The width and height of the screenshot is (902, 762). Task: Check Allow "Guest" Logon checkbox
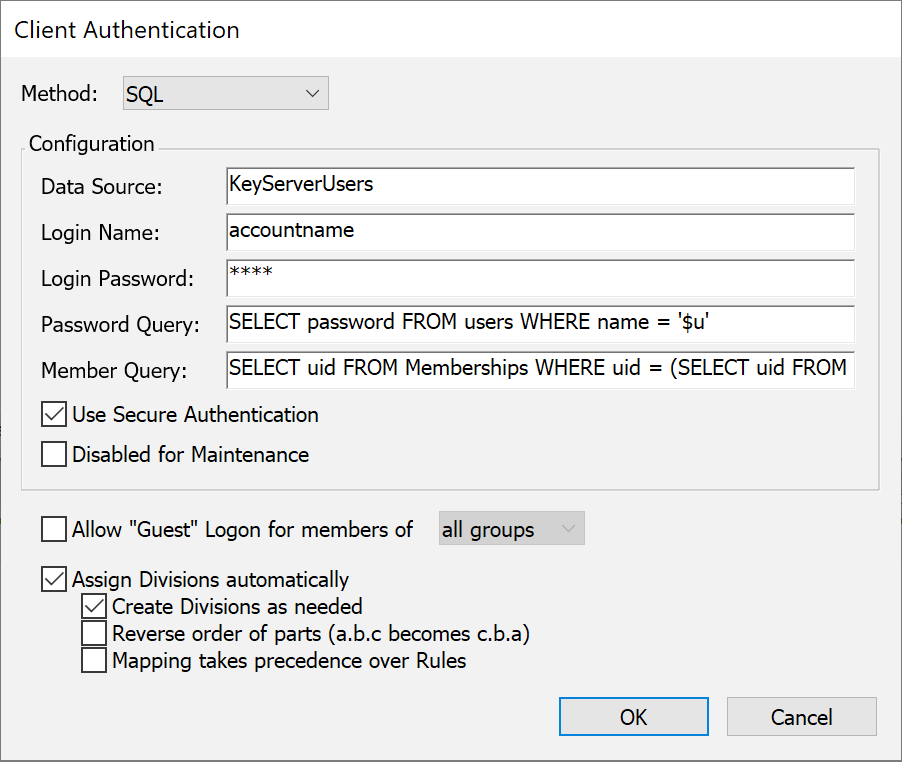(54, 529)
